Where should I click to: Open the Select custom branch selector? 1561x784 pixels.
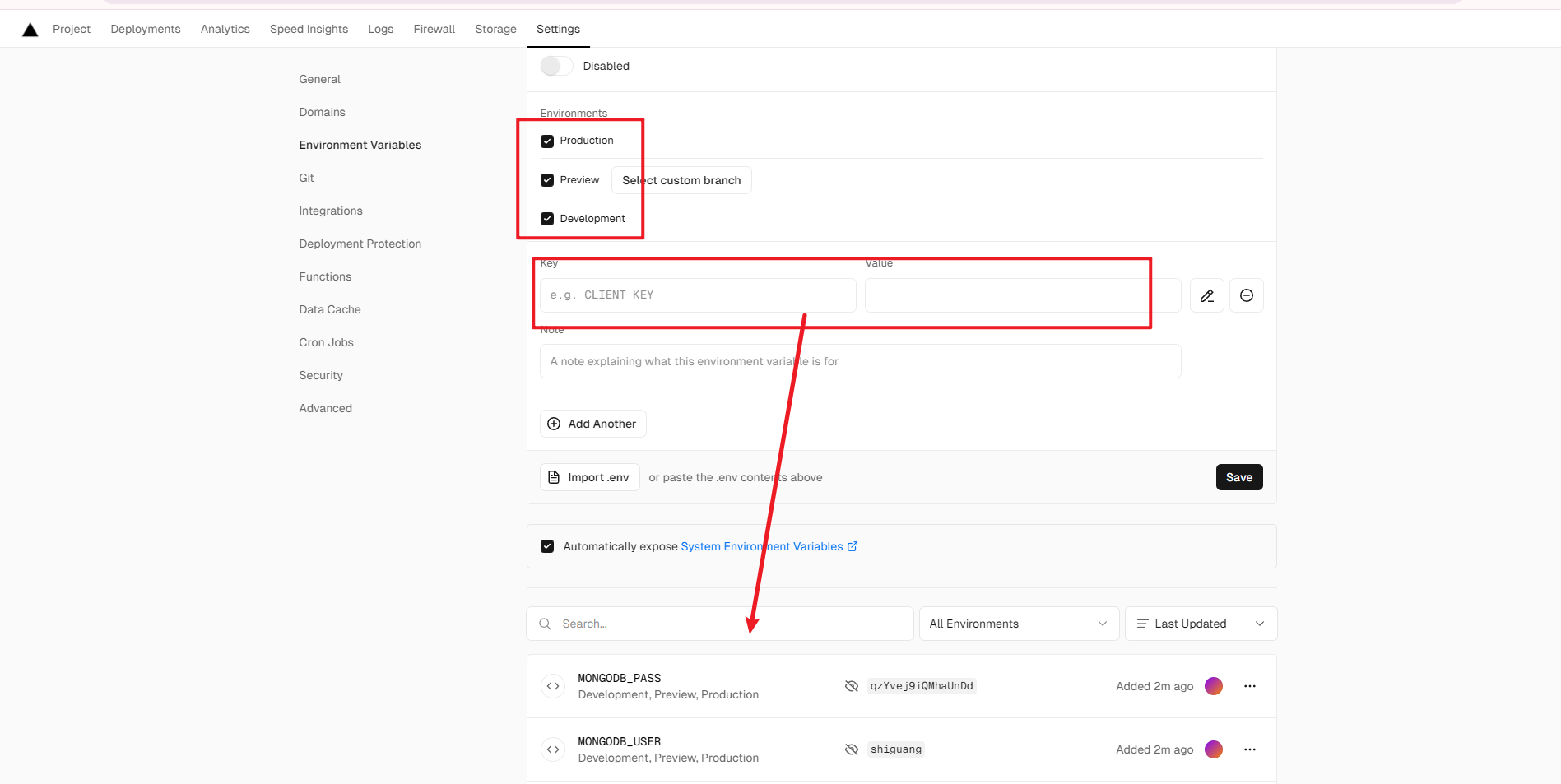coord(681,180)
